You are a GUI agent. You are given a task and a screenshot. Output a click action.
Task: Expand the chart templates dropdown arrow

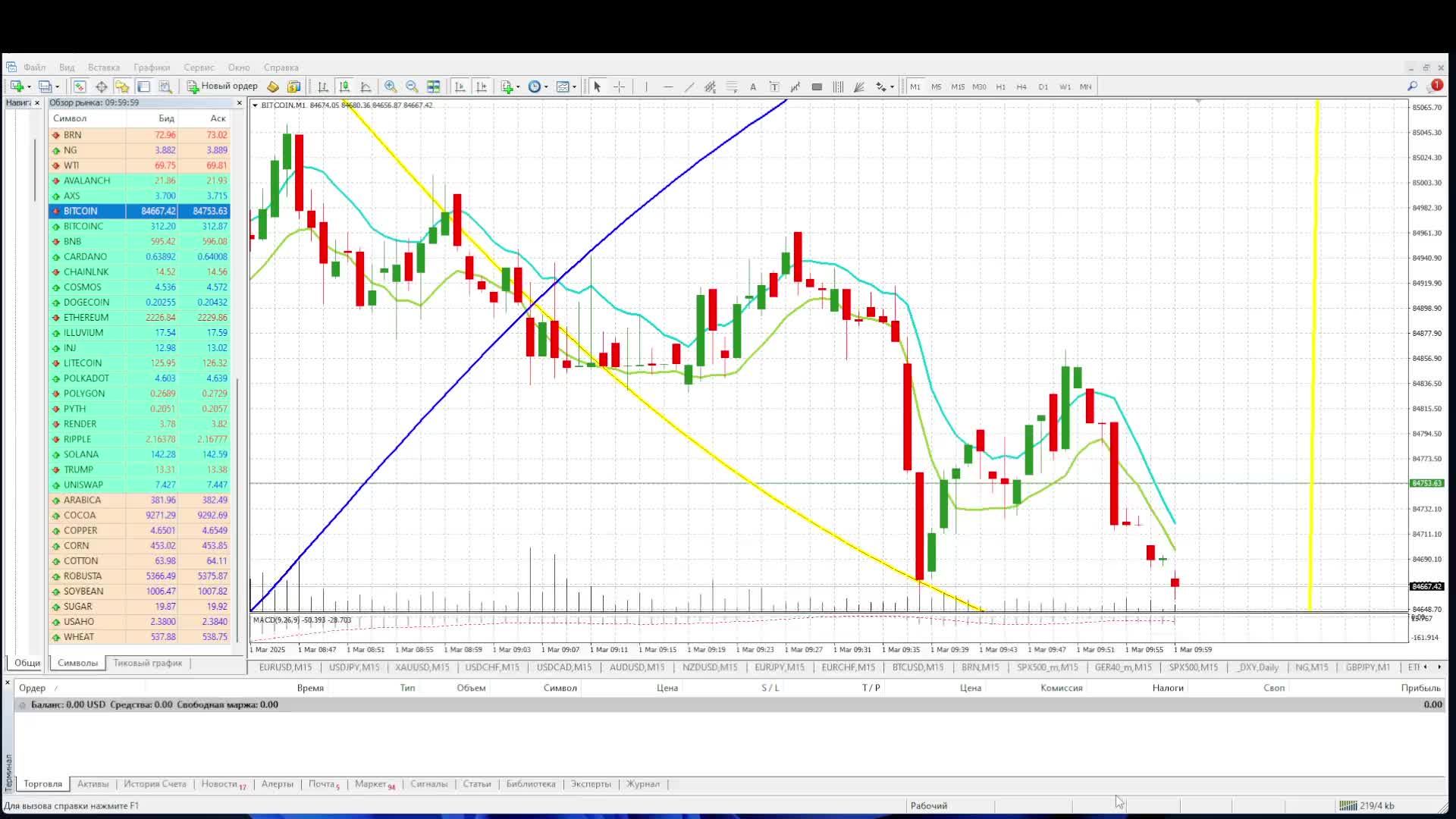tap(574, 86)
